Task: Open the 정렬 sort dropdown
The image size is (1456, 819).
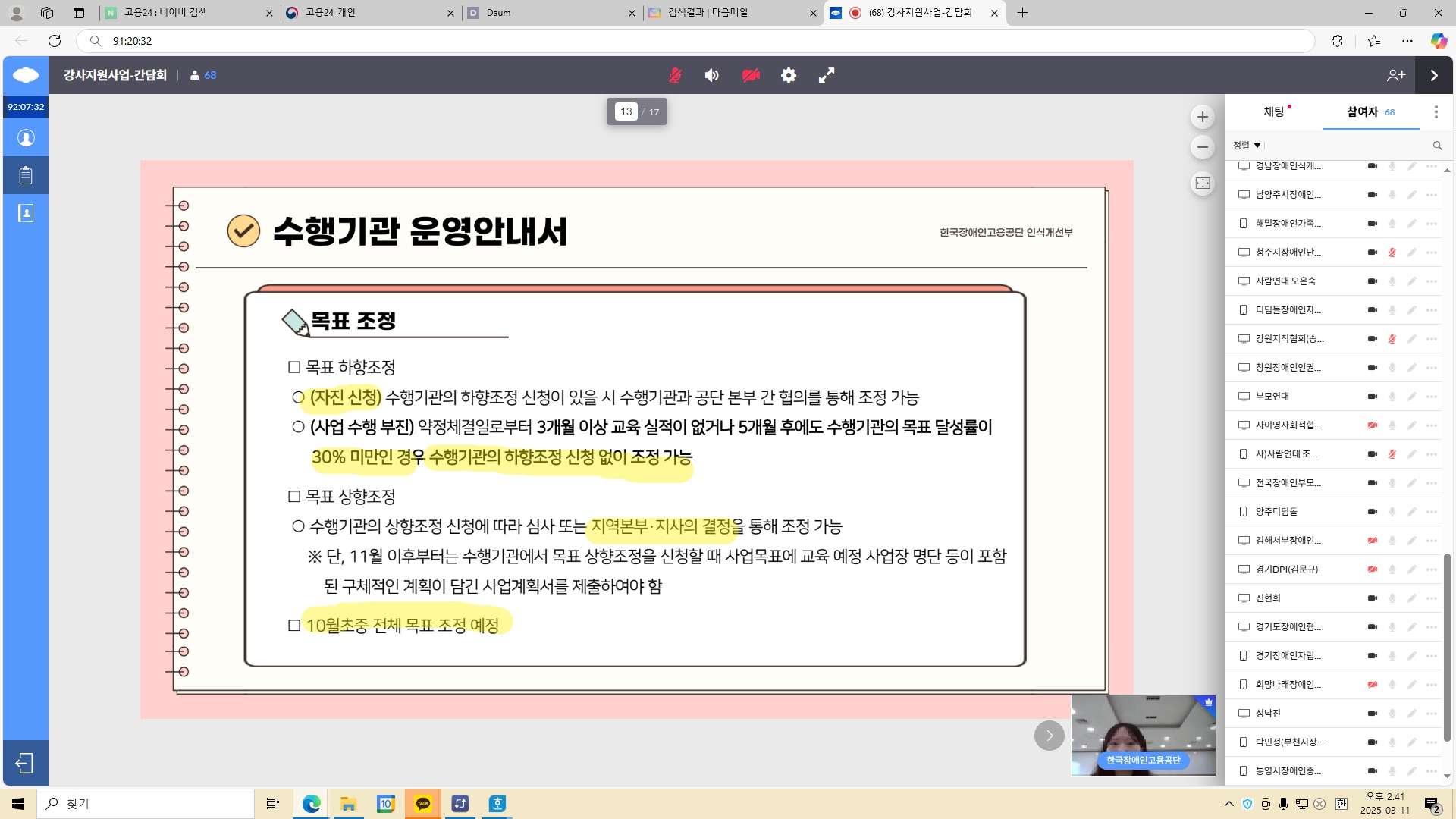Action: [x=1246, y=146]
